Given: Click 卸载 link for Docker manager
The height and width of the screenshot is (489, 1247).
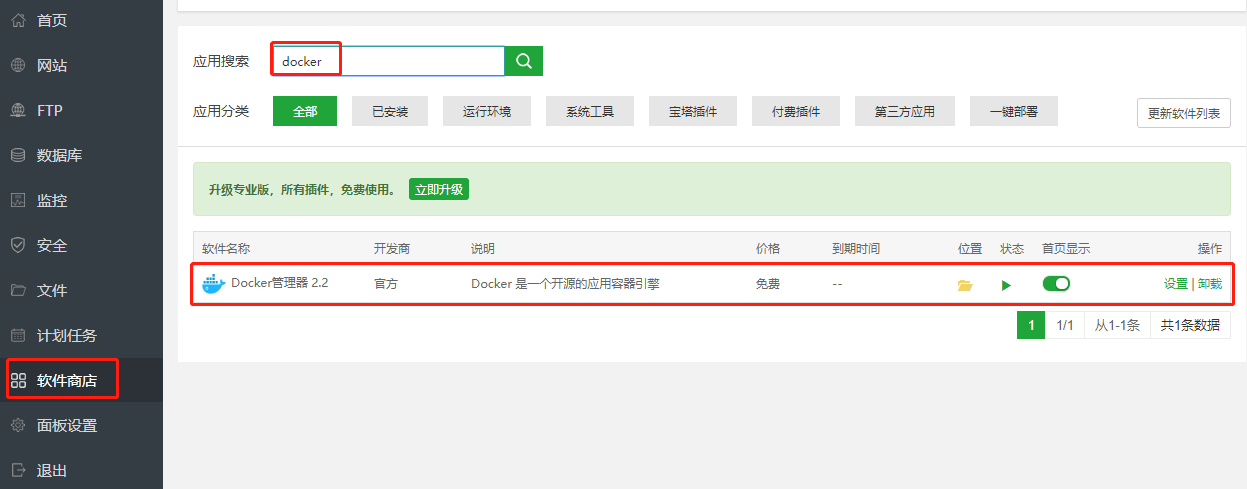Looking at the screenshot, I should 1210,284.
